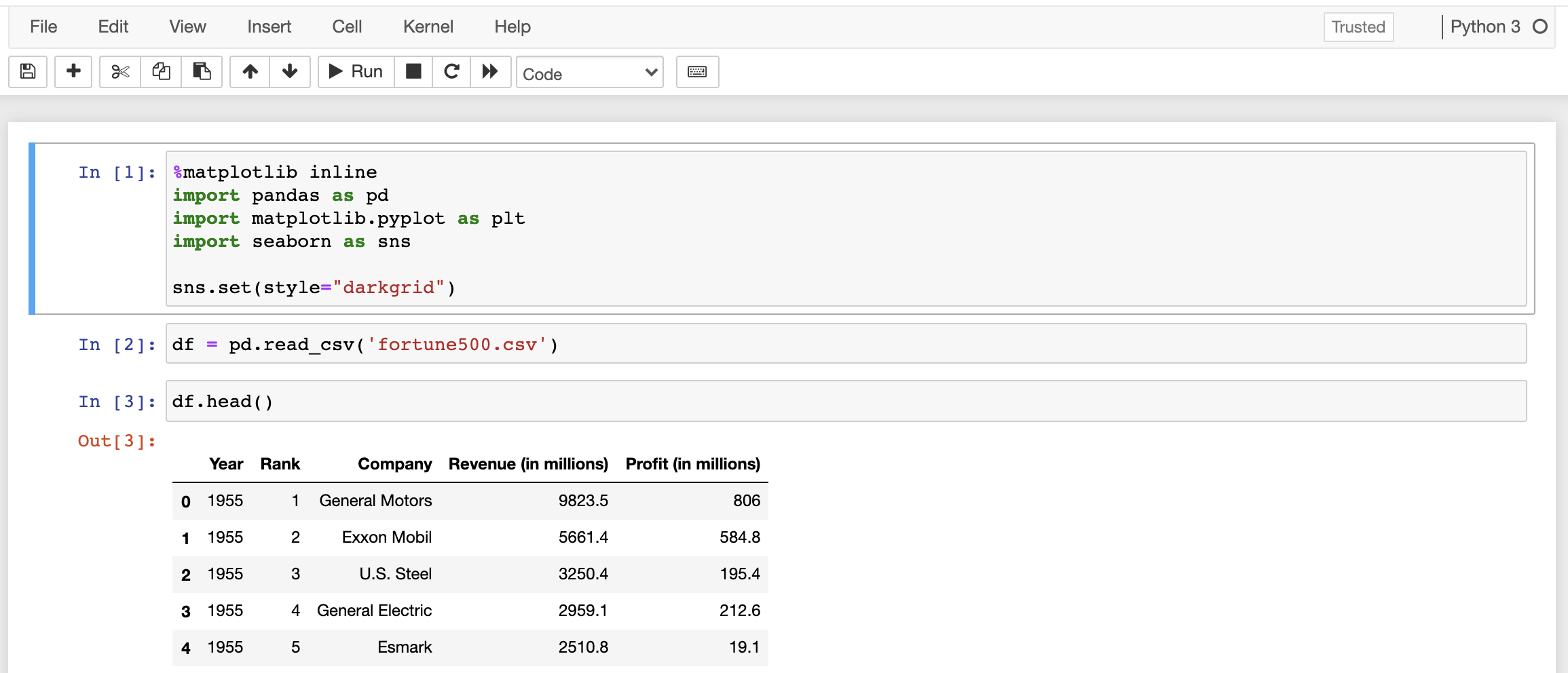The width and height of the screenshot is (1568, 673).
Task: Click into the df.head() code cell
Action: 846,401
